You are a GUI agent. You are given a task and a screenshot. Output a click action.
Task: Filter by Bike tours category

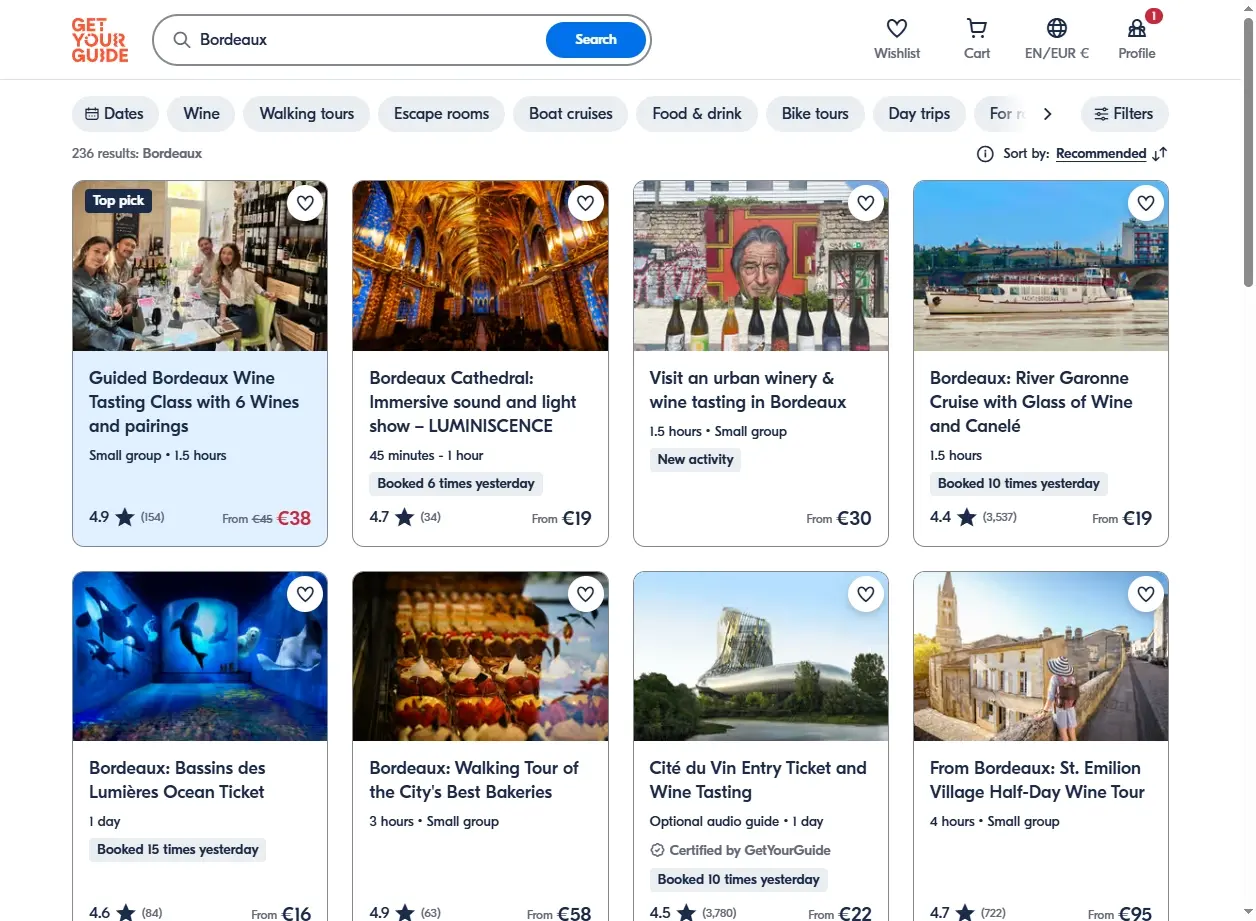(x=815, y=114)
